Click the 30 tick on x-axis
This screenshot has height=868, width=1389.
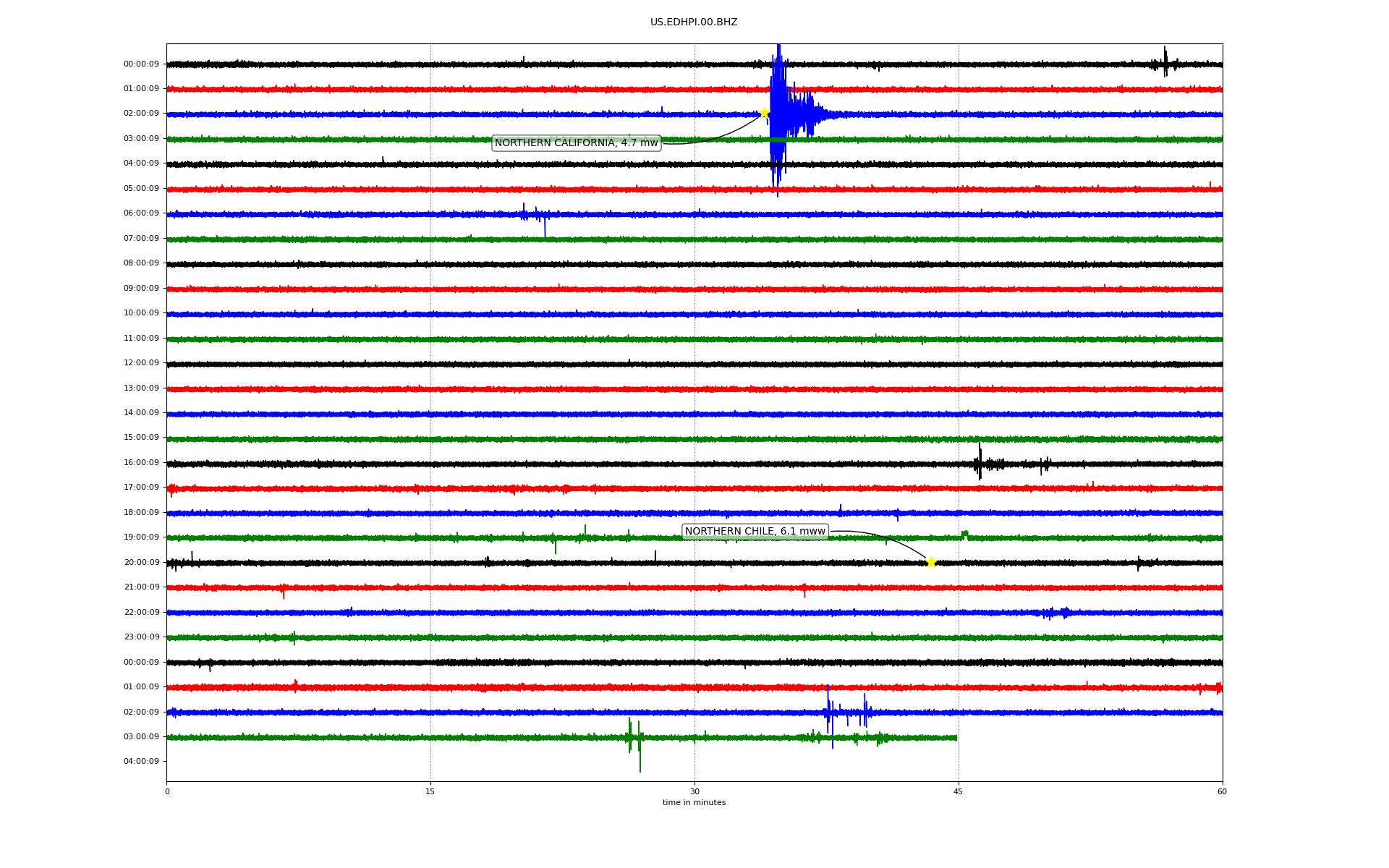(x=694, y=791)
